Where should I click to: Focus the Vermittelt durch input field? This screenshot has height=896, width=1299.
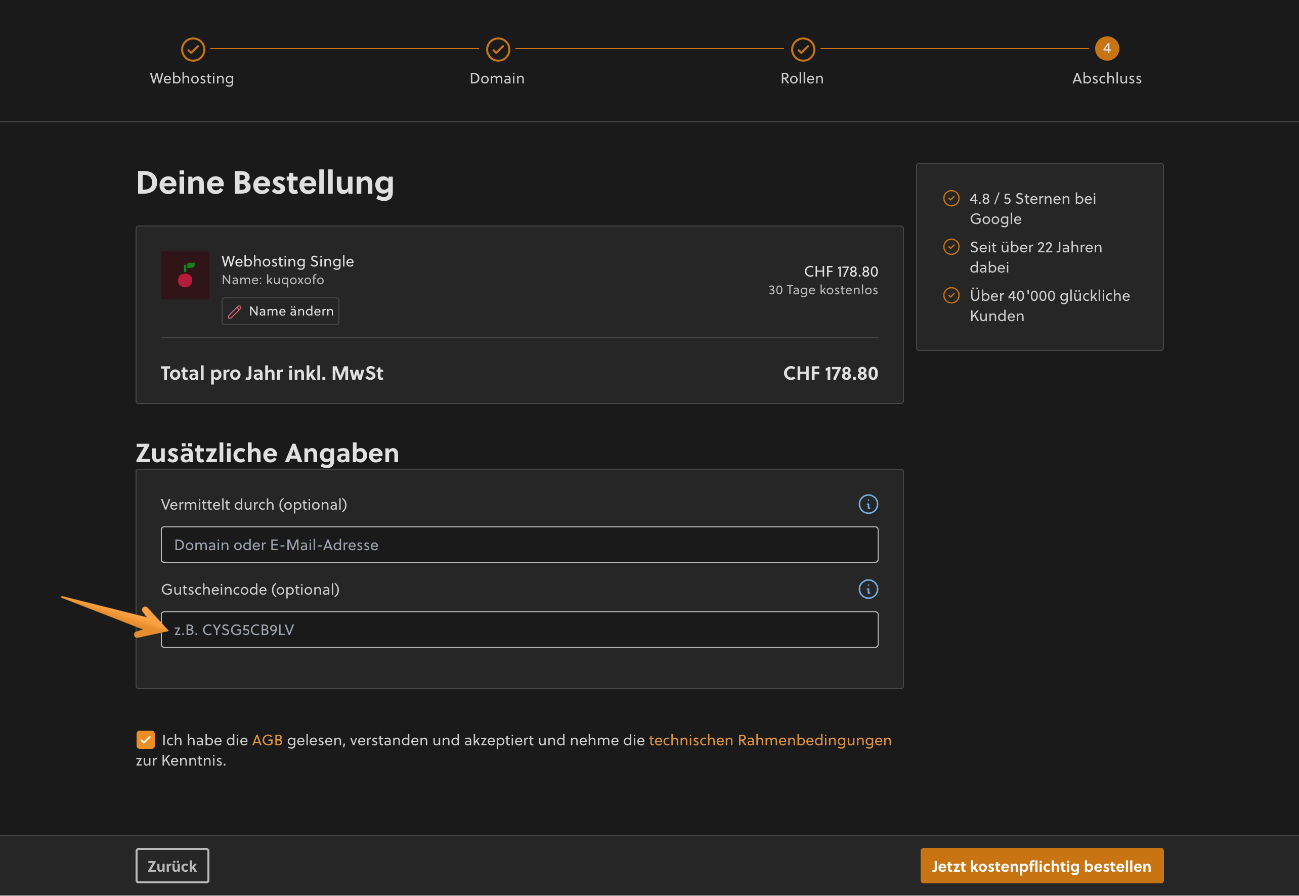point(519,545)
